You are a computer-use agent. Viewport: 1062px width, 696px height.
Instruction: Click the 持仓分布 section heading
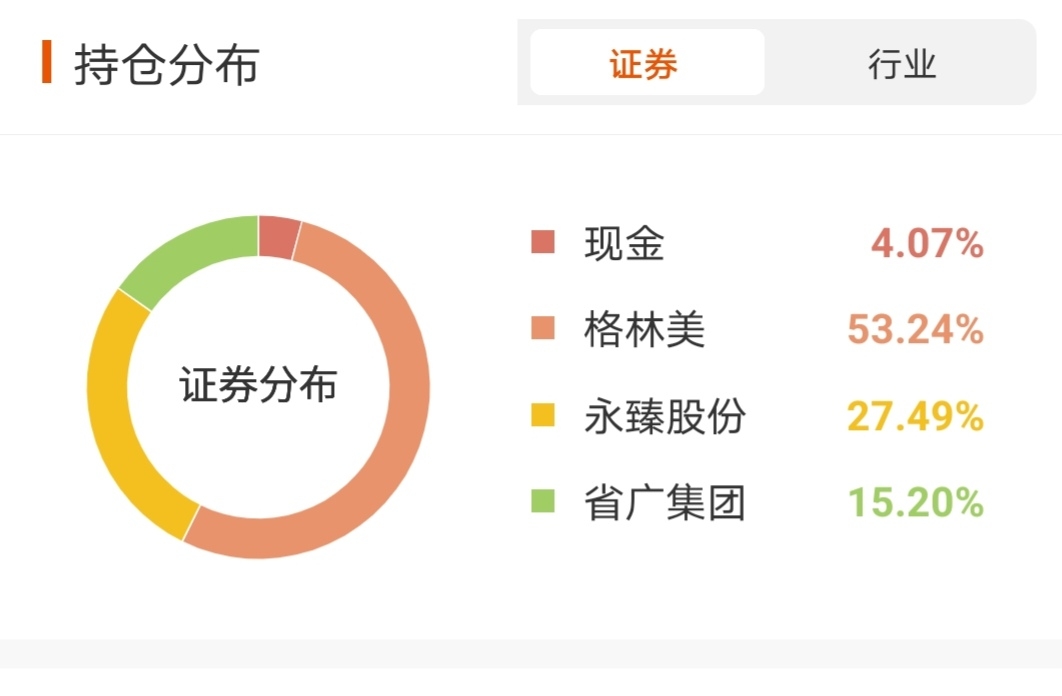[166, 64]
